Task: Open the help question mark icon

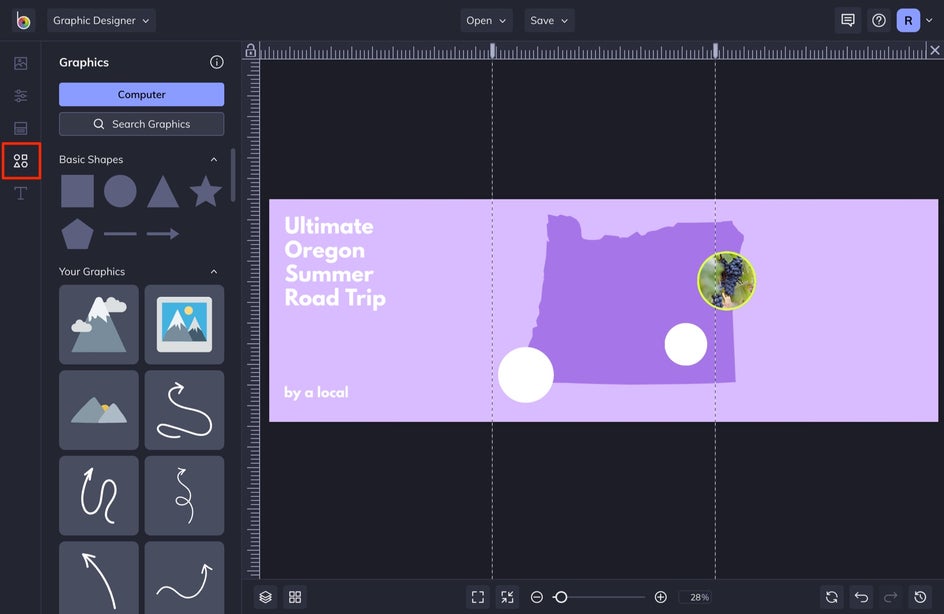Action: pyautogui.click(x=879, y=20)
